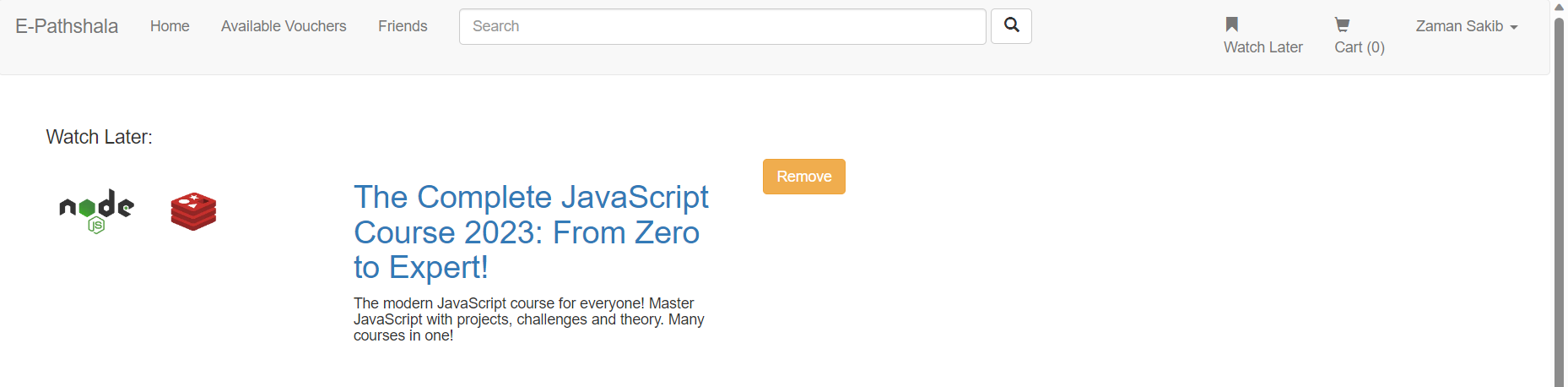Expand the caret beside Zaman Sakib
1568x387 pixels.
pyautogui.click(x=1514, y=28)
